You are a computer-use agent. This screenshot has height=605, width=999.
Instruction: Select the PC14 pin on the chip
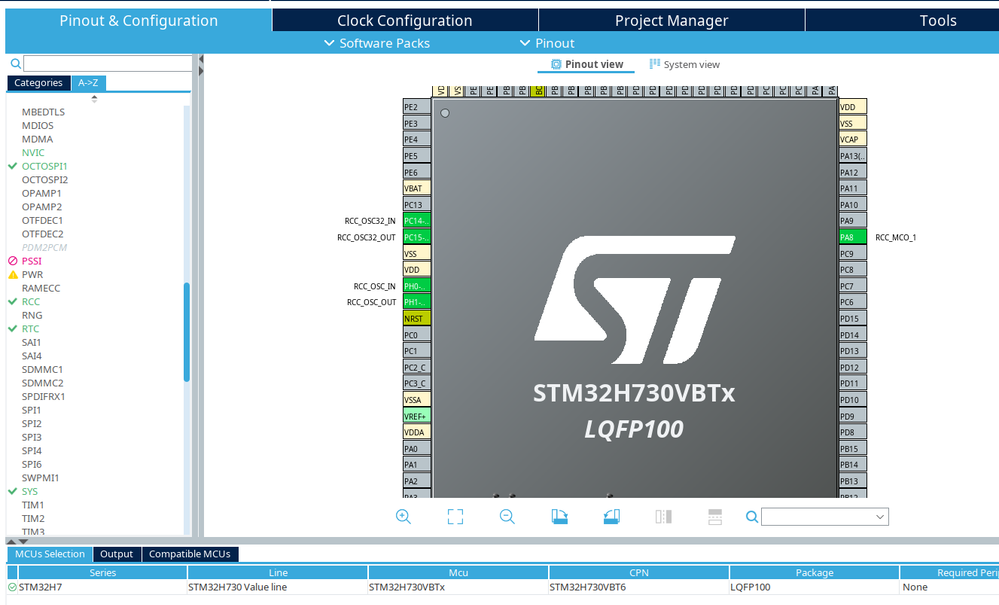pyautogui.click(x=417, y=221)
